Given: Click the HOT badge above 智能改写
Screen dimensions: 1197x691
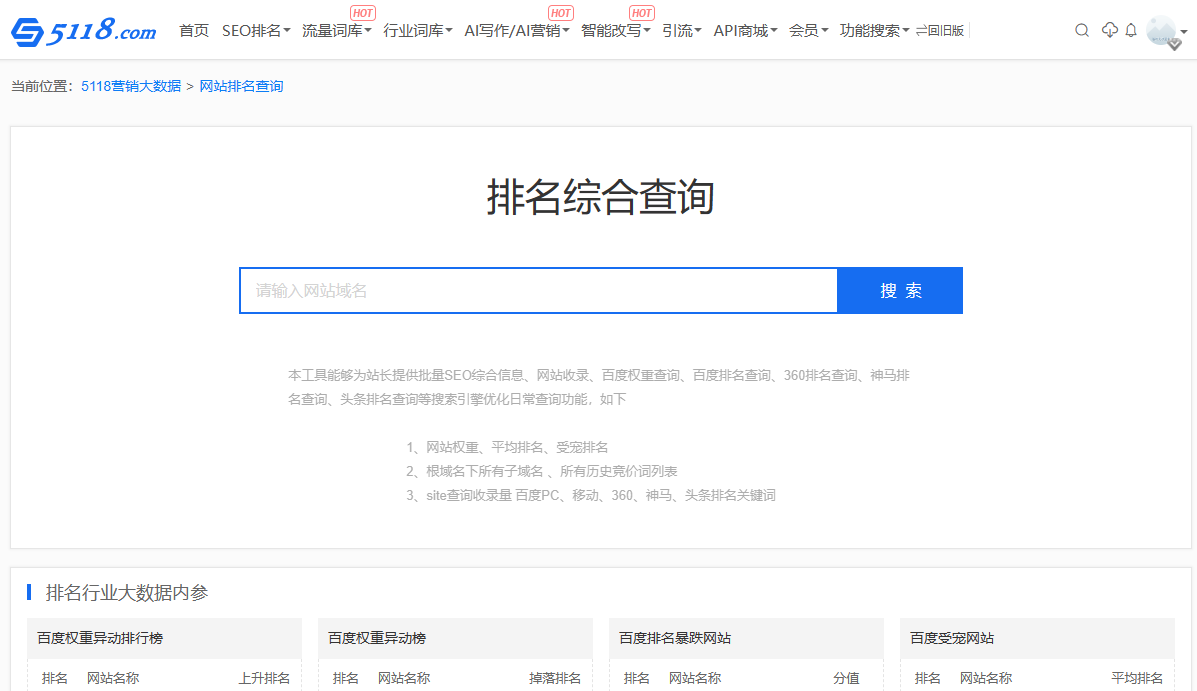Looking at the screenshot, I should click(x=642, y=13).
